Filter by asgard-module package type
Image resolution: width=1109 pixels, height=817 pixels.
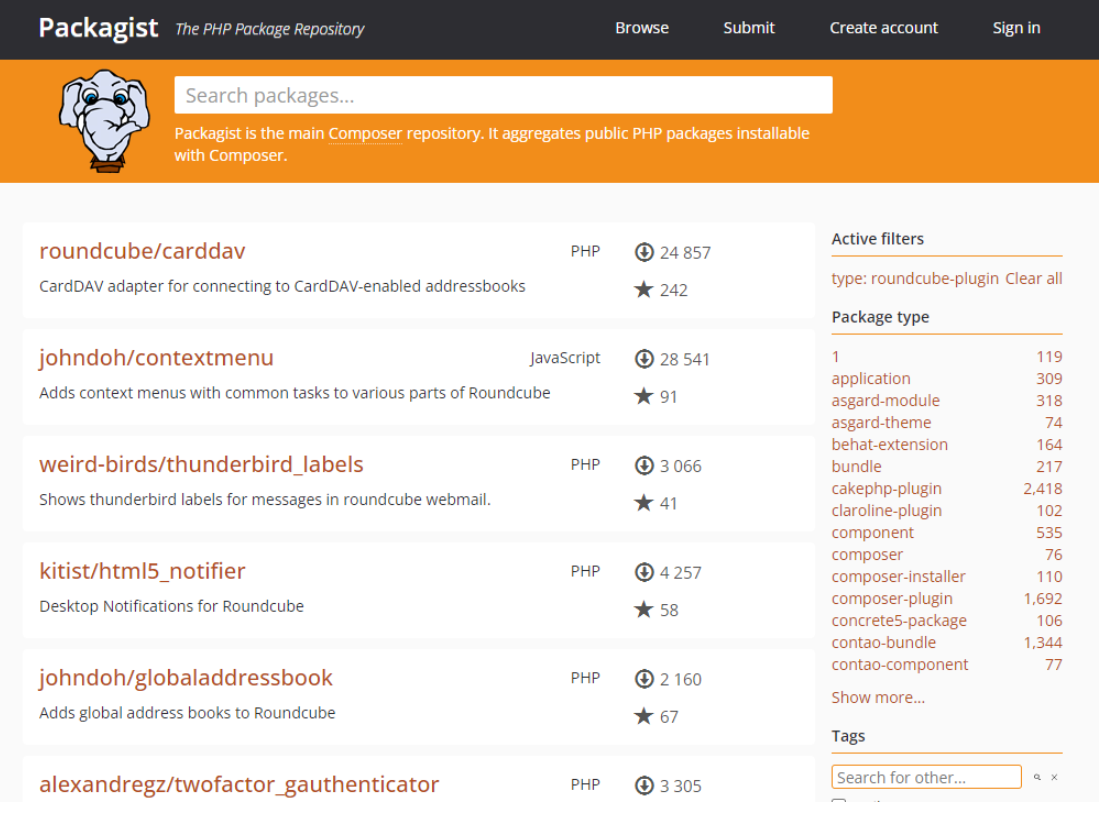pos(886,400)
